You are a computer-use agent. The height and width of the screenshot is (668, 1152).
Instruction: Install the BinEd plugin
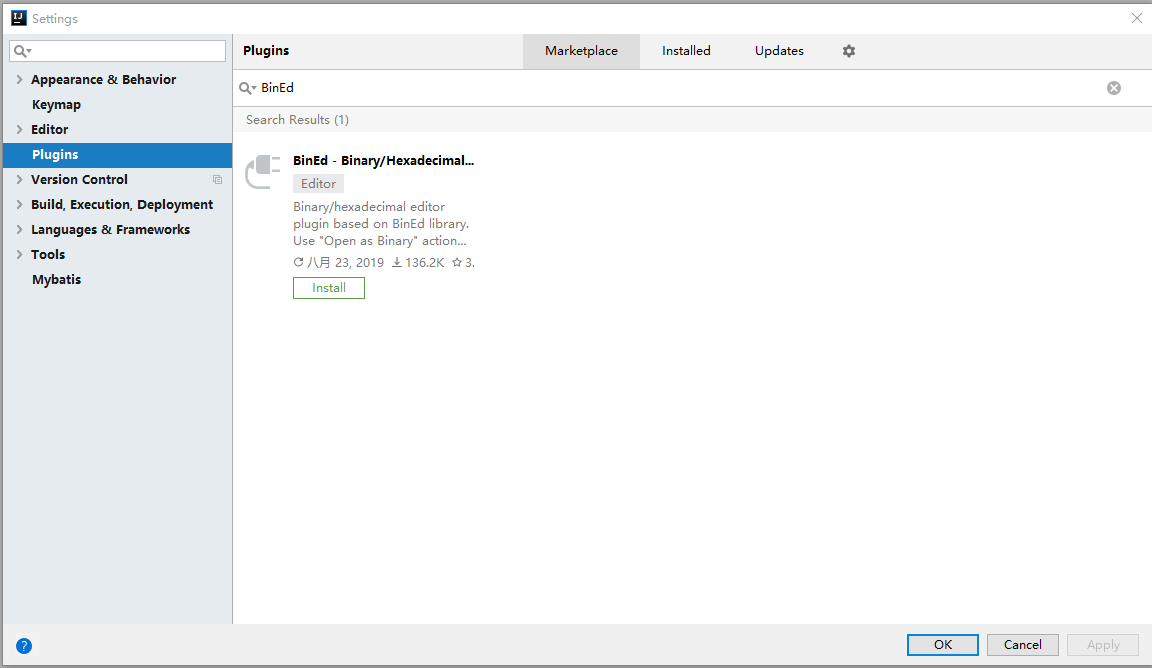point(328,288)
